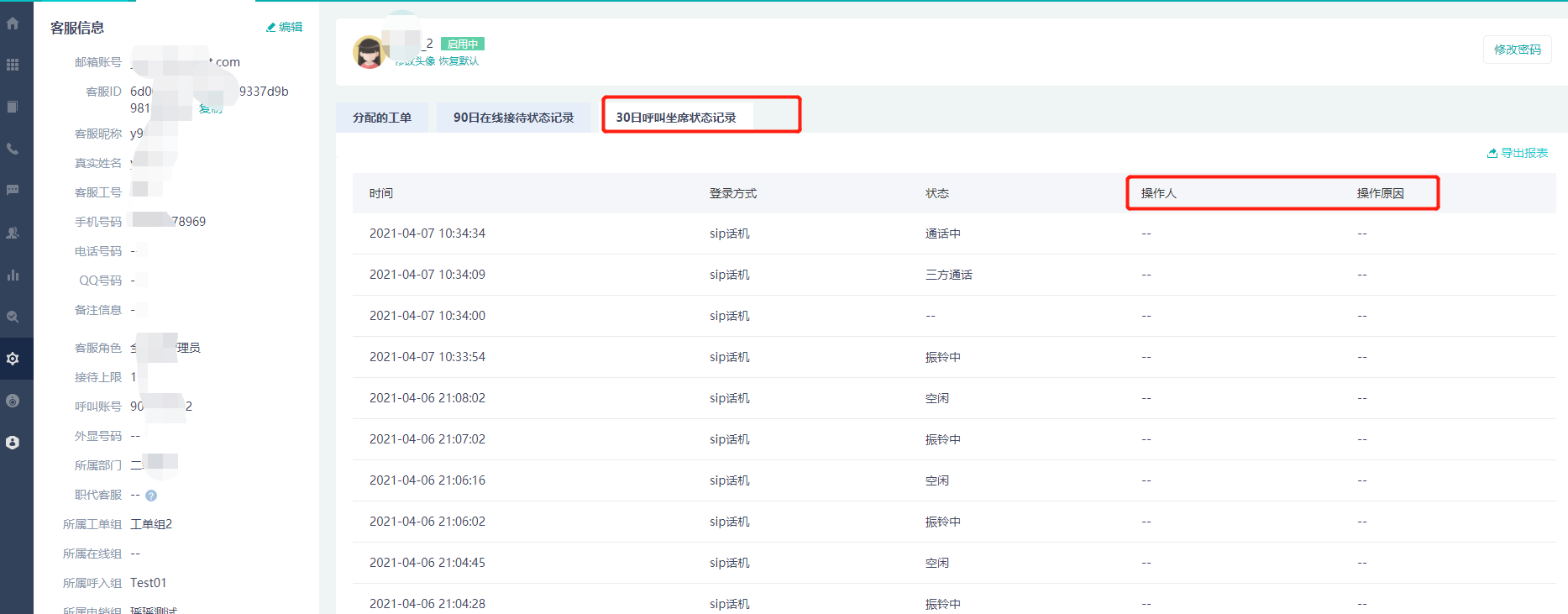Open the home icon in sidebar
The width and height of the screenshot is (1568, 614).
point(13,24)
